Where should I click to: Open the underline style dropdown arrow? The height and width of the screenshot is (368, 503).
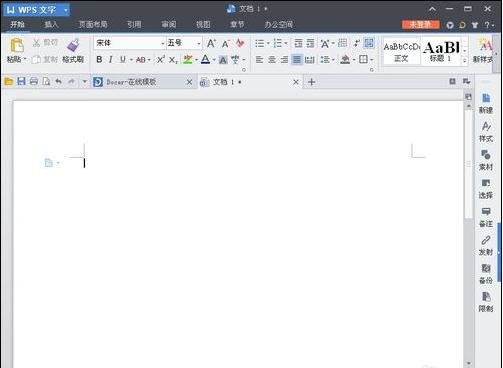(131, 60)
